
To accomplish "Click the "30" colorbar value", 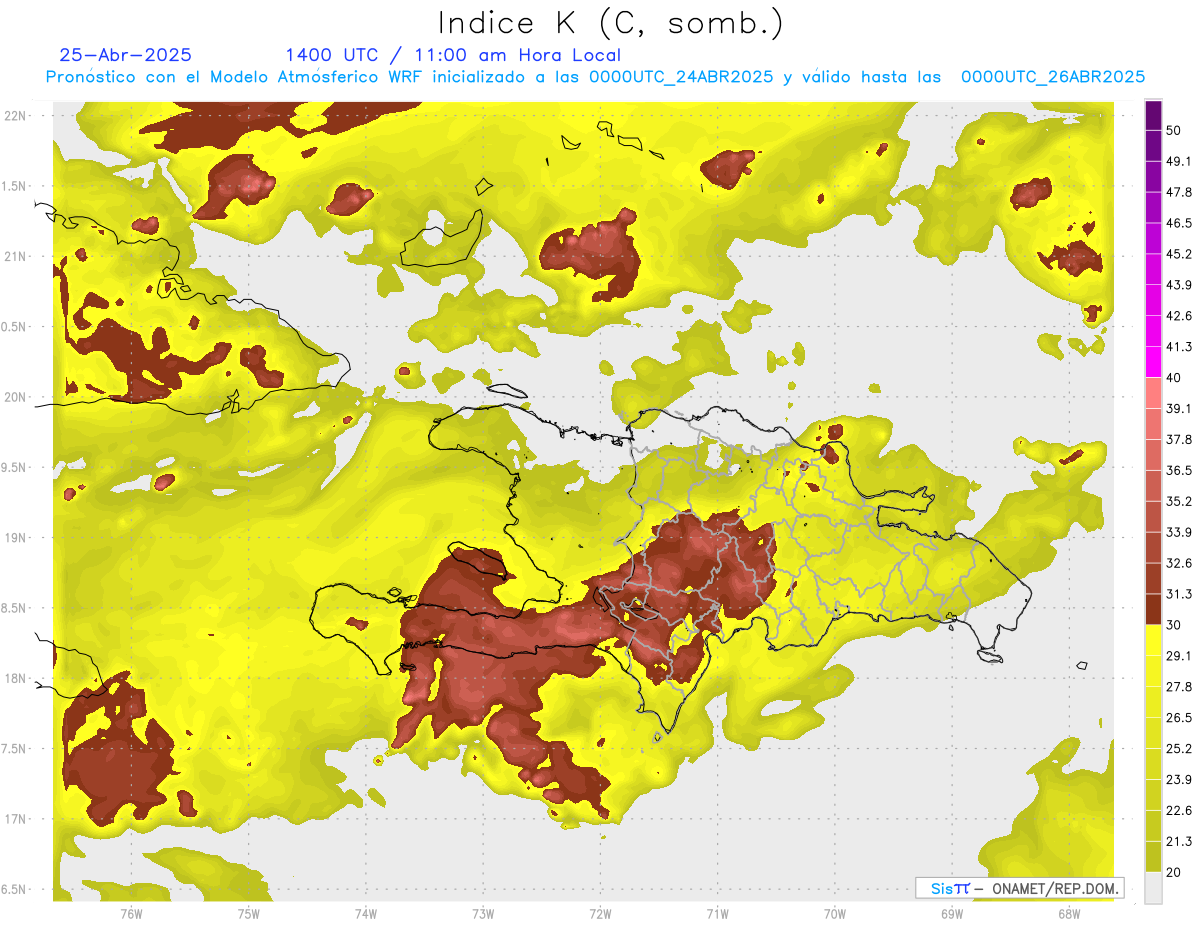I will (1174, 625).
